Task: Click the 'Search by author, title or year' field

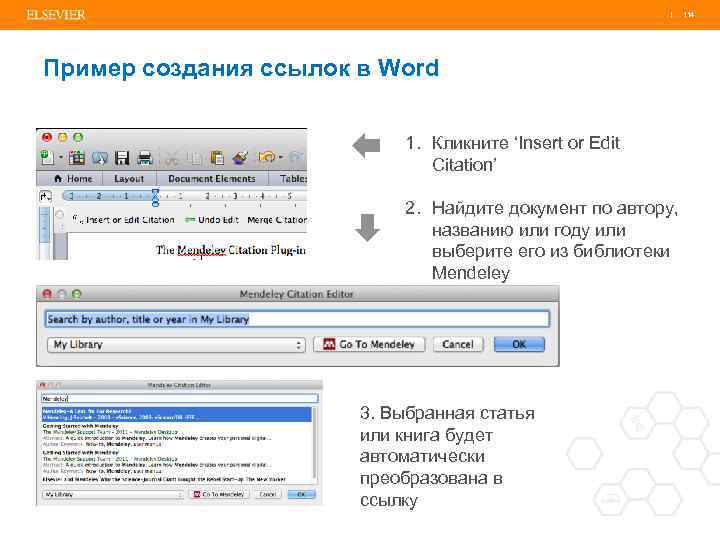Action: (297, 319)
